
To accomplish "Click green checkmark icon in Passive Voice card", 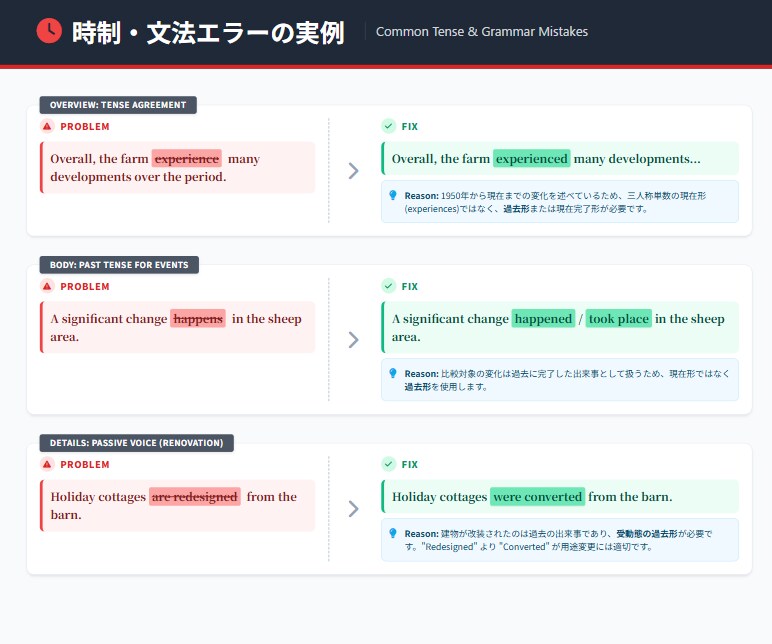I will 388,464.
